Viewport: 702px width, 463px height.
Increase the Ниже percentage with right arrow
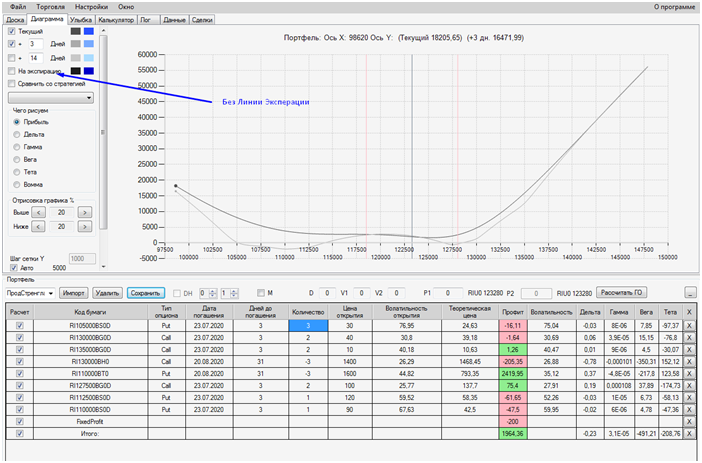(x=85, y=227)
